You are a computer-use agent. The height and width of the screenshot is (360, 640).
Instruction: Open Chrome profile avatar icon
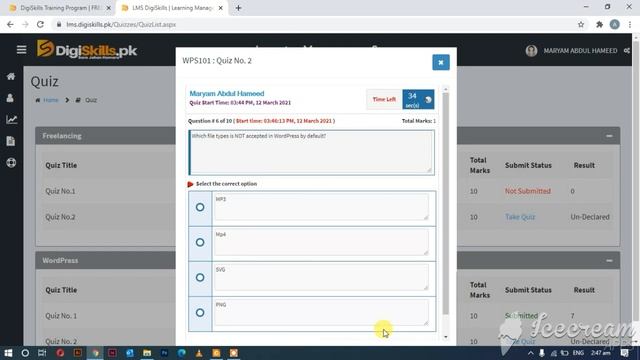(x=615, y=24)
